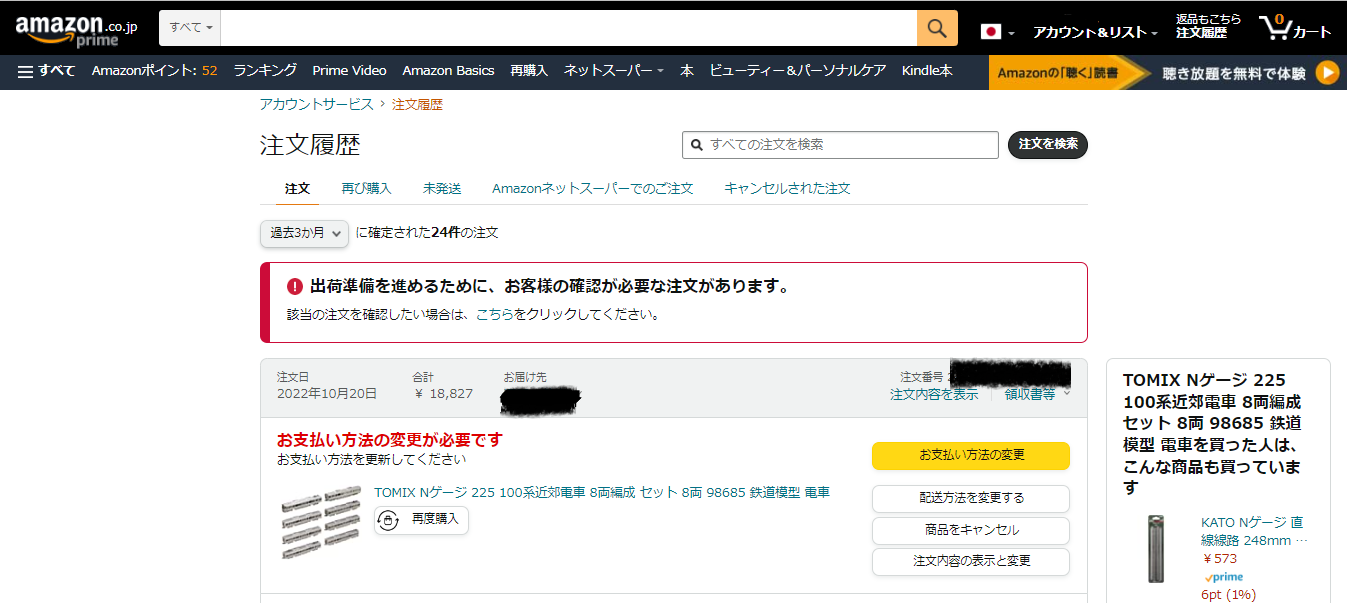Click 注文内容の表示と変更 button

971,562
